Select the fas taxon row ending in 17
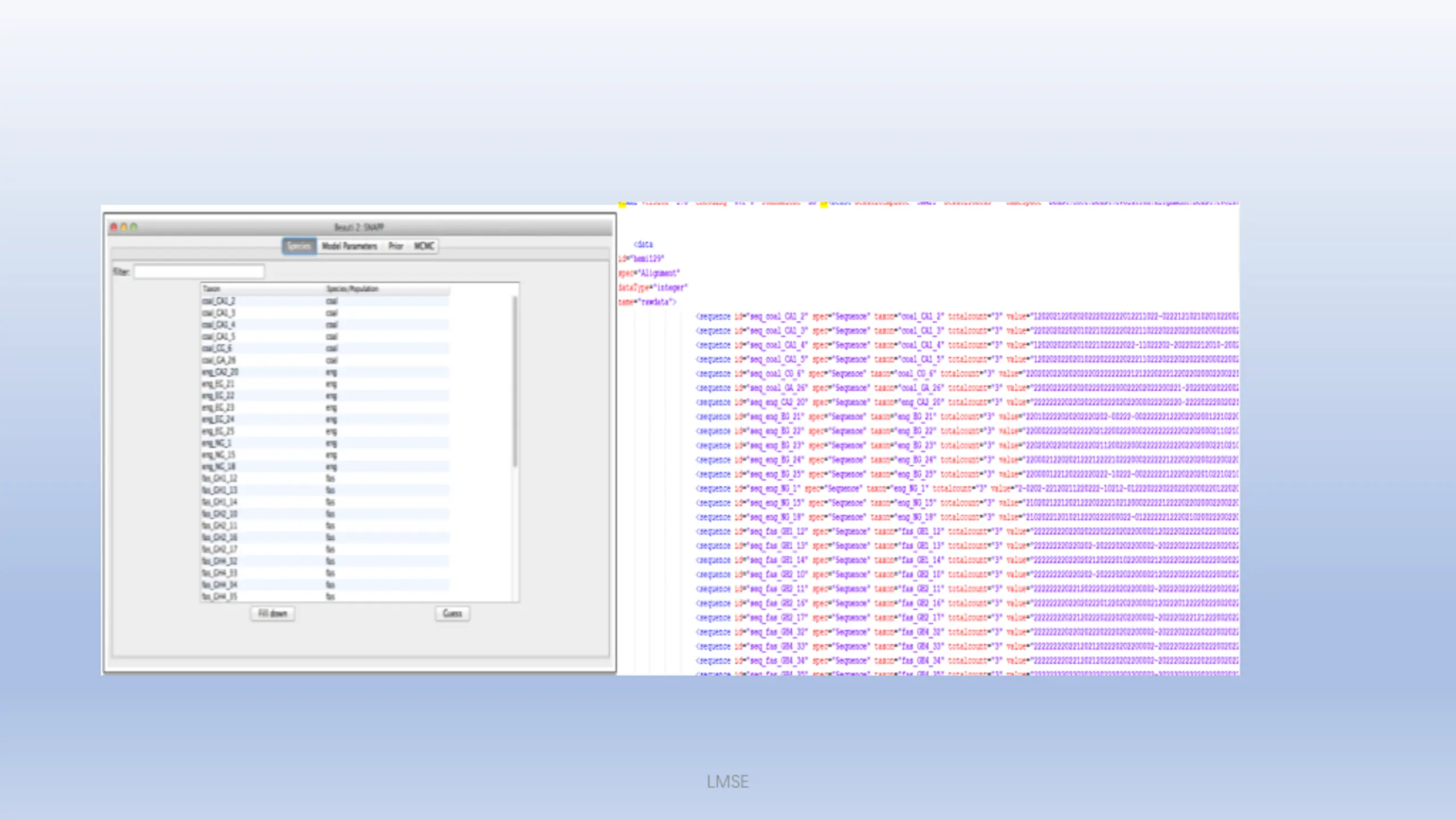1456x819 pixels. point(325,549)
